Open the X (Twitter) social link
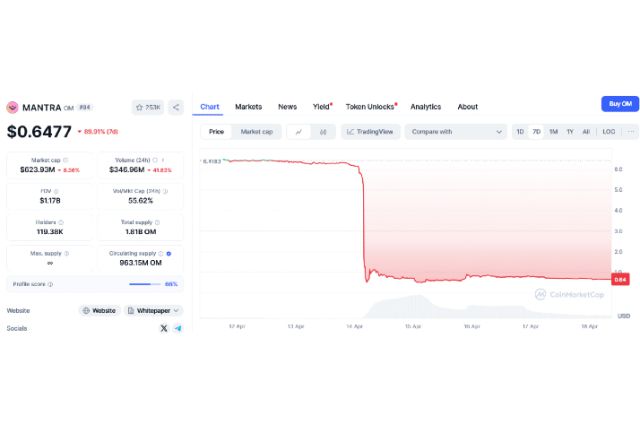This screenshot has width=640, height=425. (164, 328)
